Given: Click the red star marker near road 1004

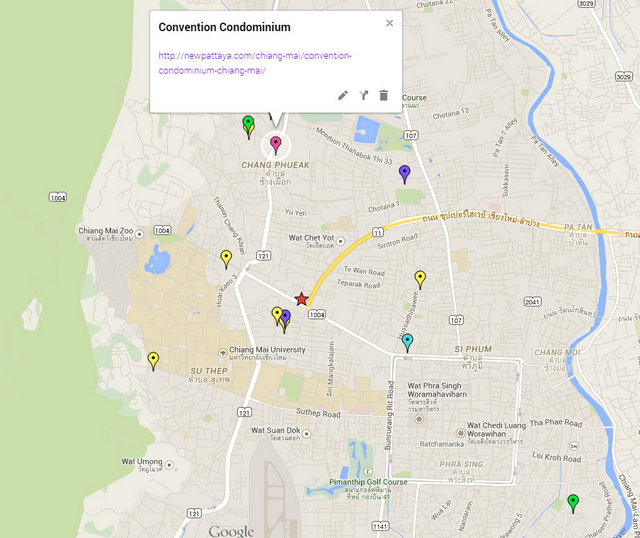Looking at the screenshot, I should click(301, 299).
